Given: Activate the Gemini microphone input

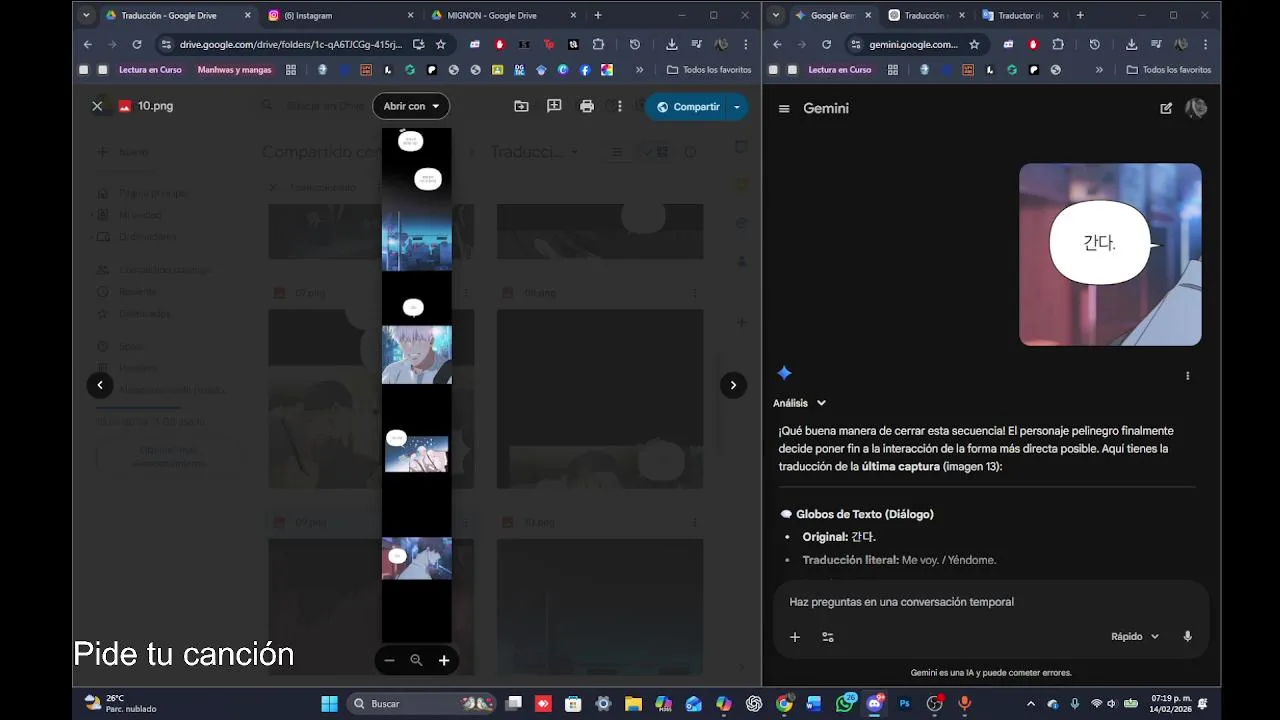Looking at the screenshot, I should pos(1188,637).
